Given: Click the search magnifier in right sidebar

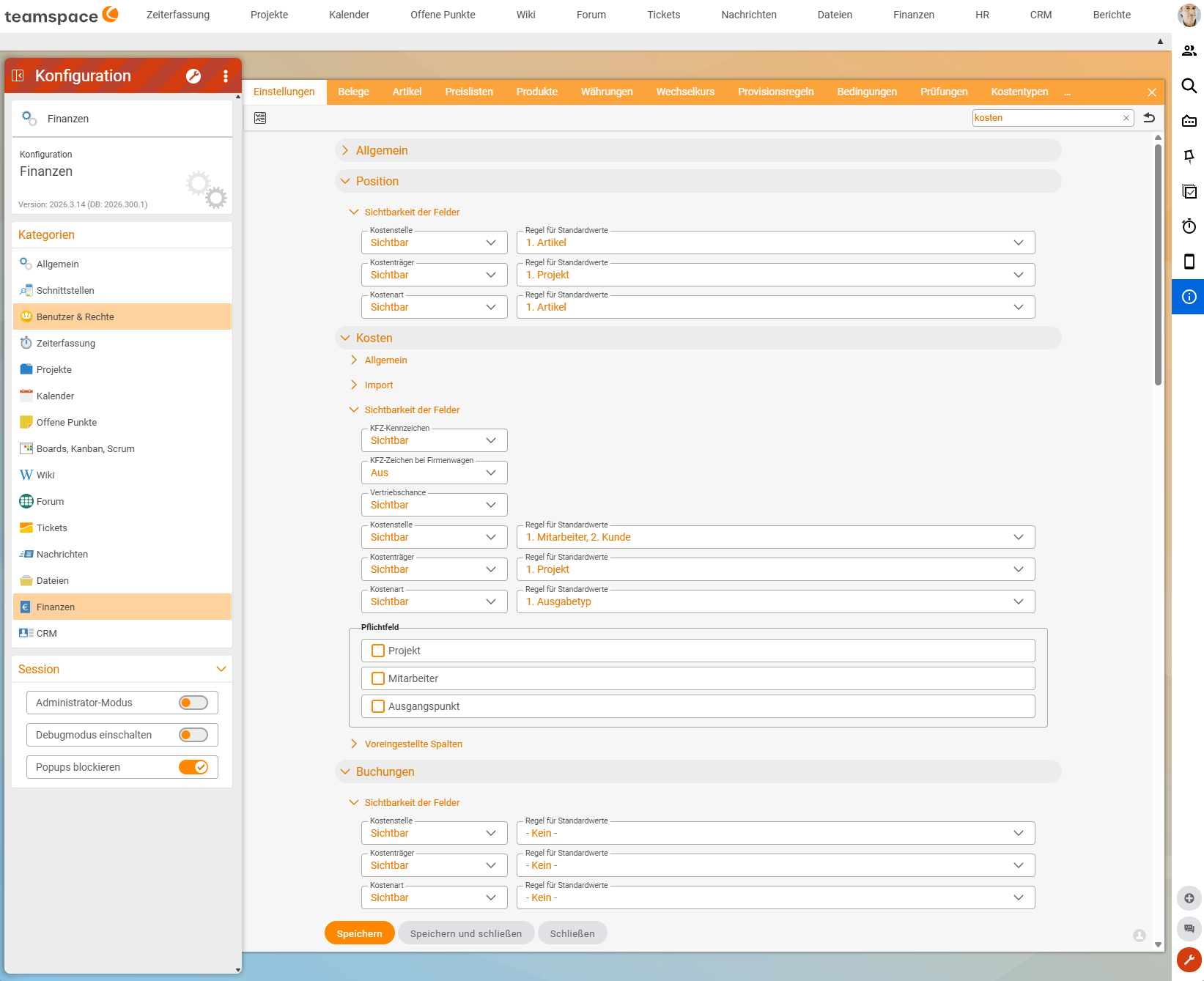Looking at the screenshot, I should 1189,86.
